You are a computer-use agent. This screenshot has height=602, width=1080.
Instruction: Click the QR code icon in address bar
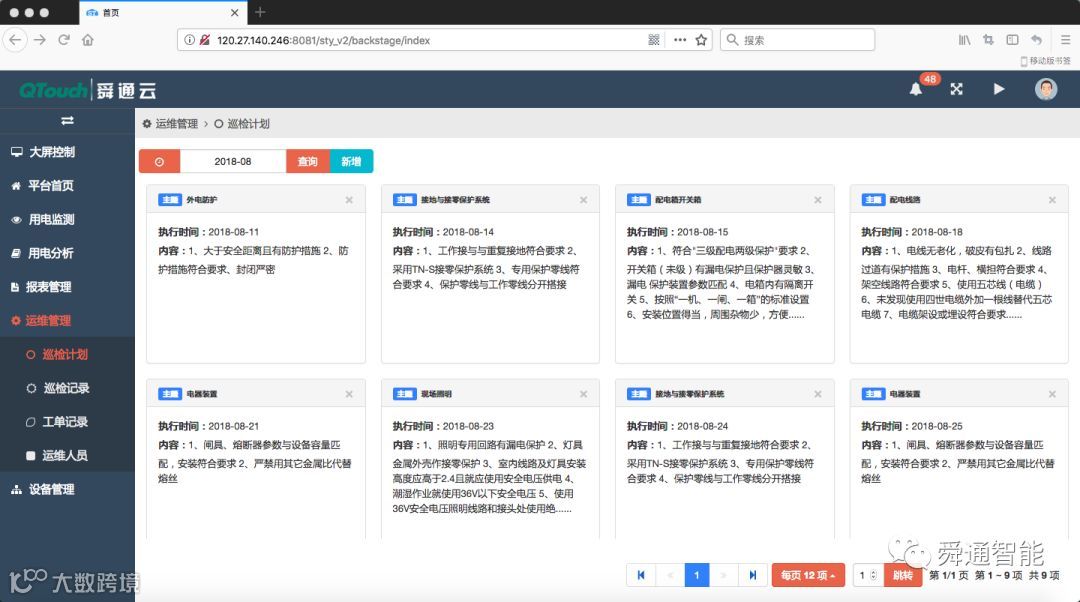(654, 40)
